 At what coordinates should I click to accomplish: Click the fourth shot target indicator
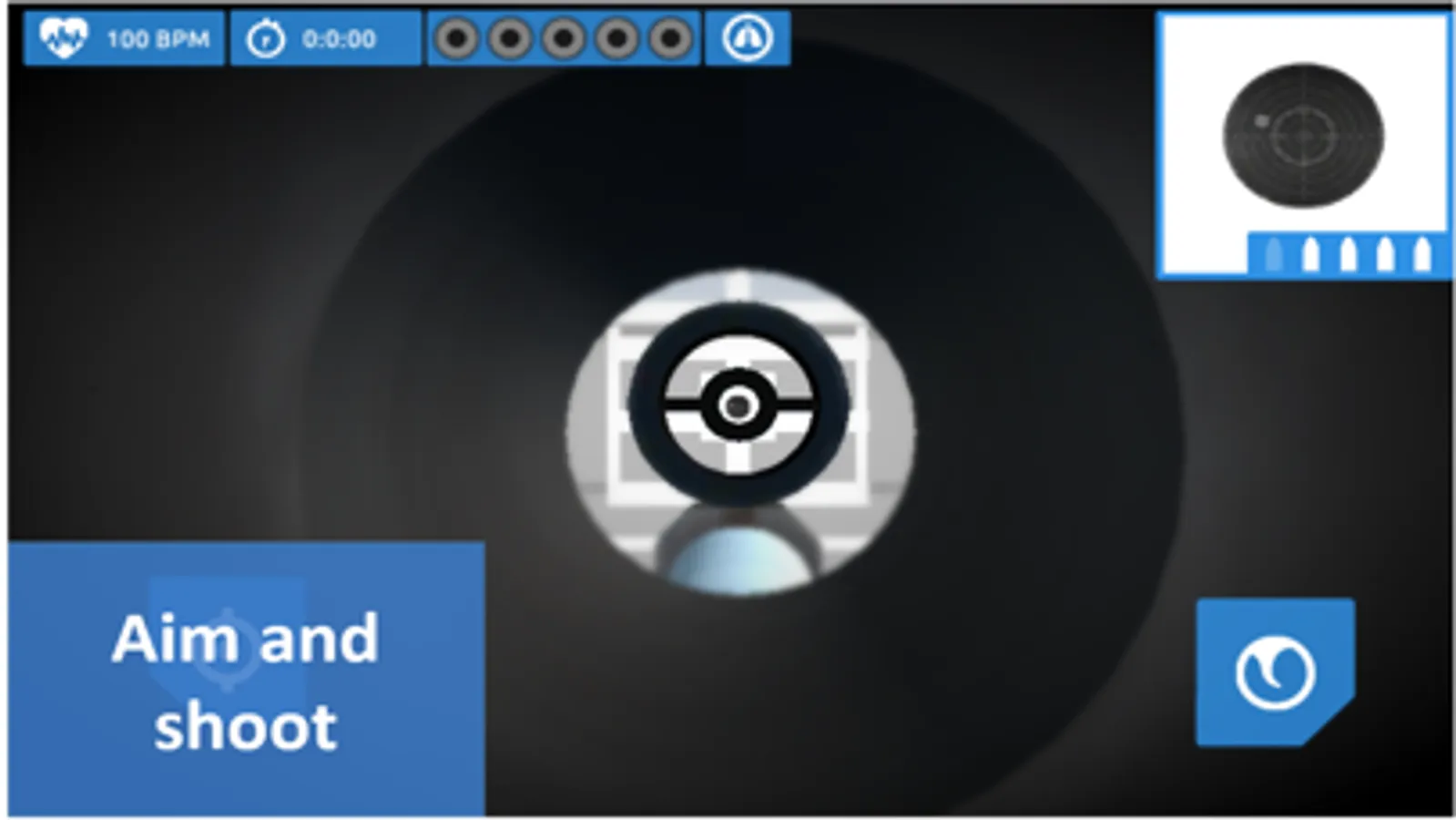click(617, 39)
